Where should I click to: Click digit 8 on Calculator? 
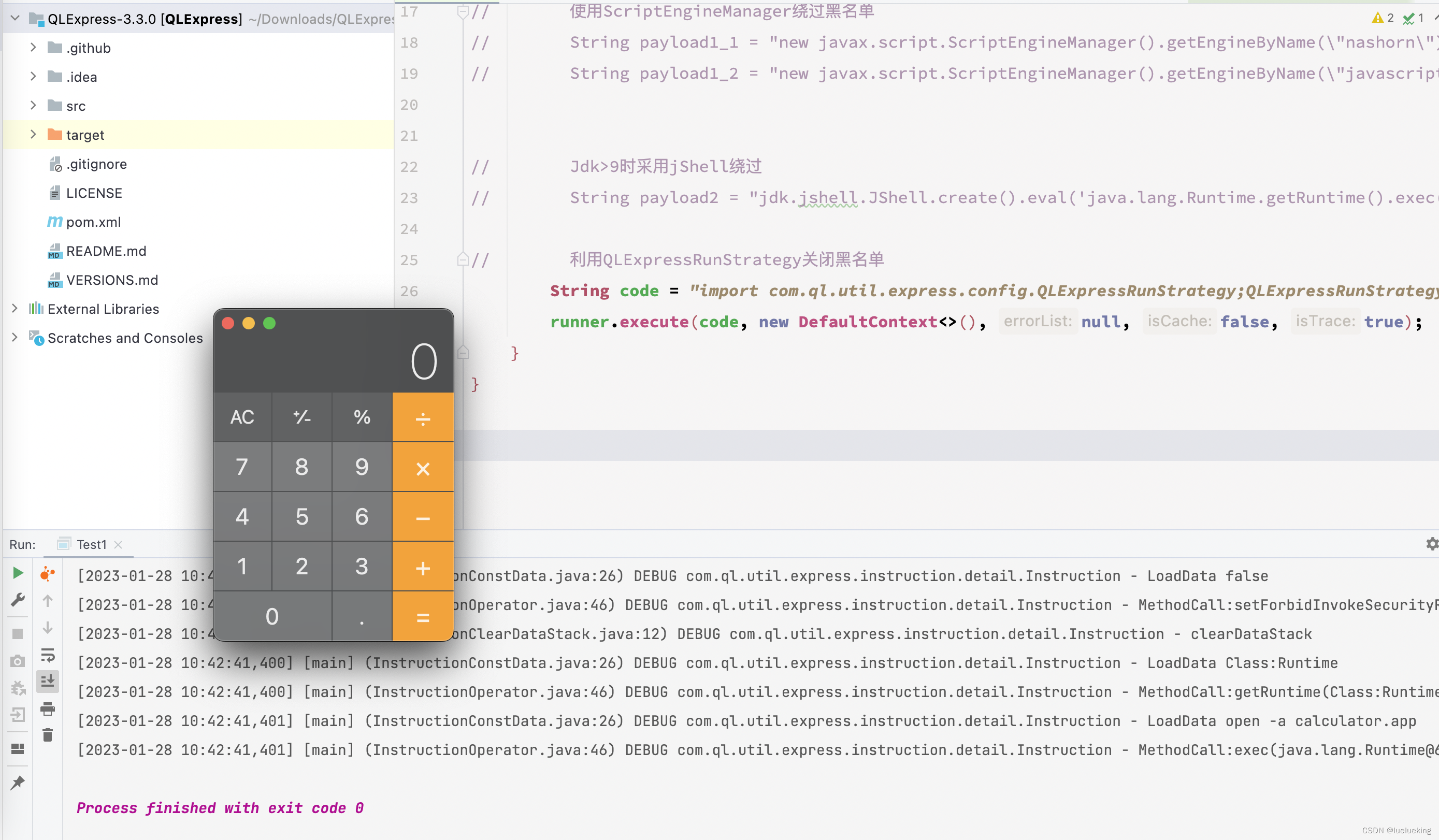click(x=302, y=467)
